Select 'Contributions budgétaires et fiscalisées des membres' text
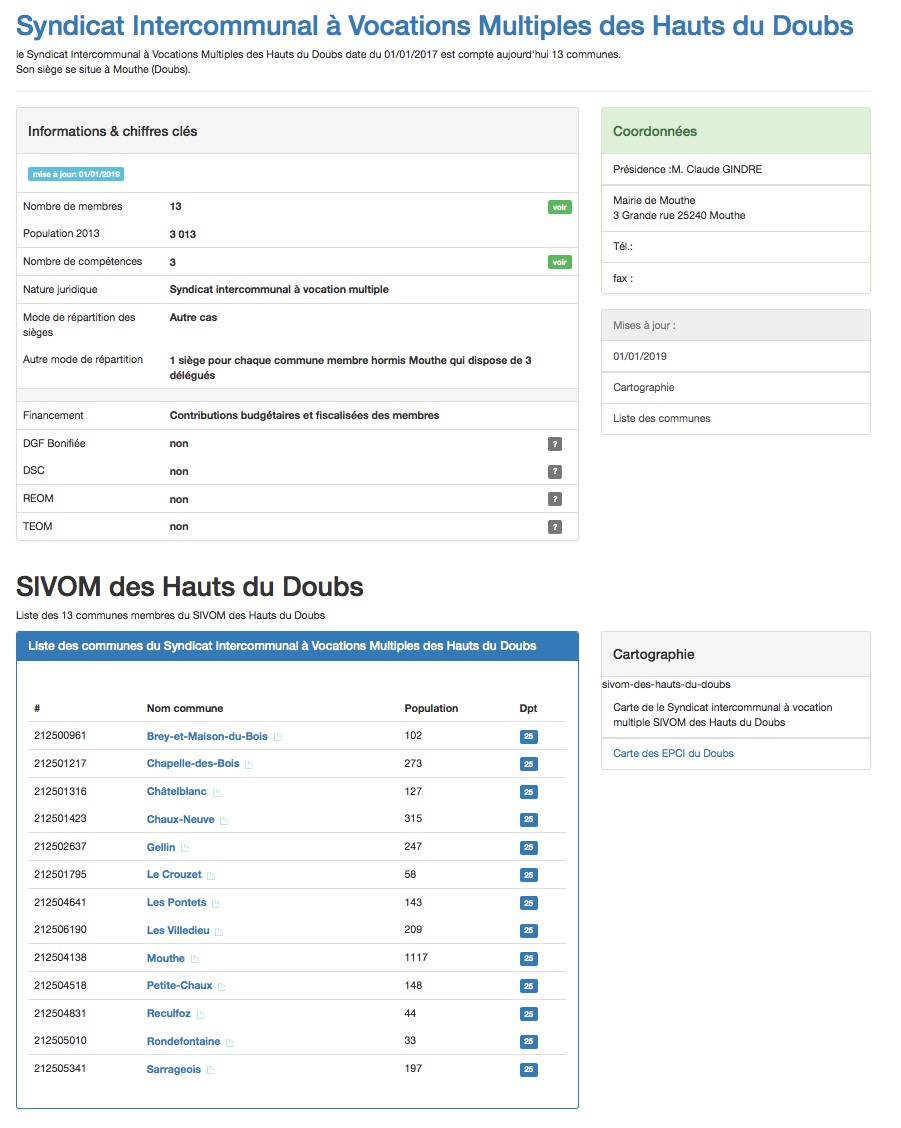Screen dimensions: 901x1128 click(304, 416)
